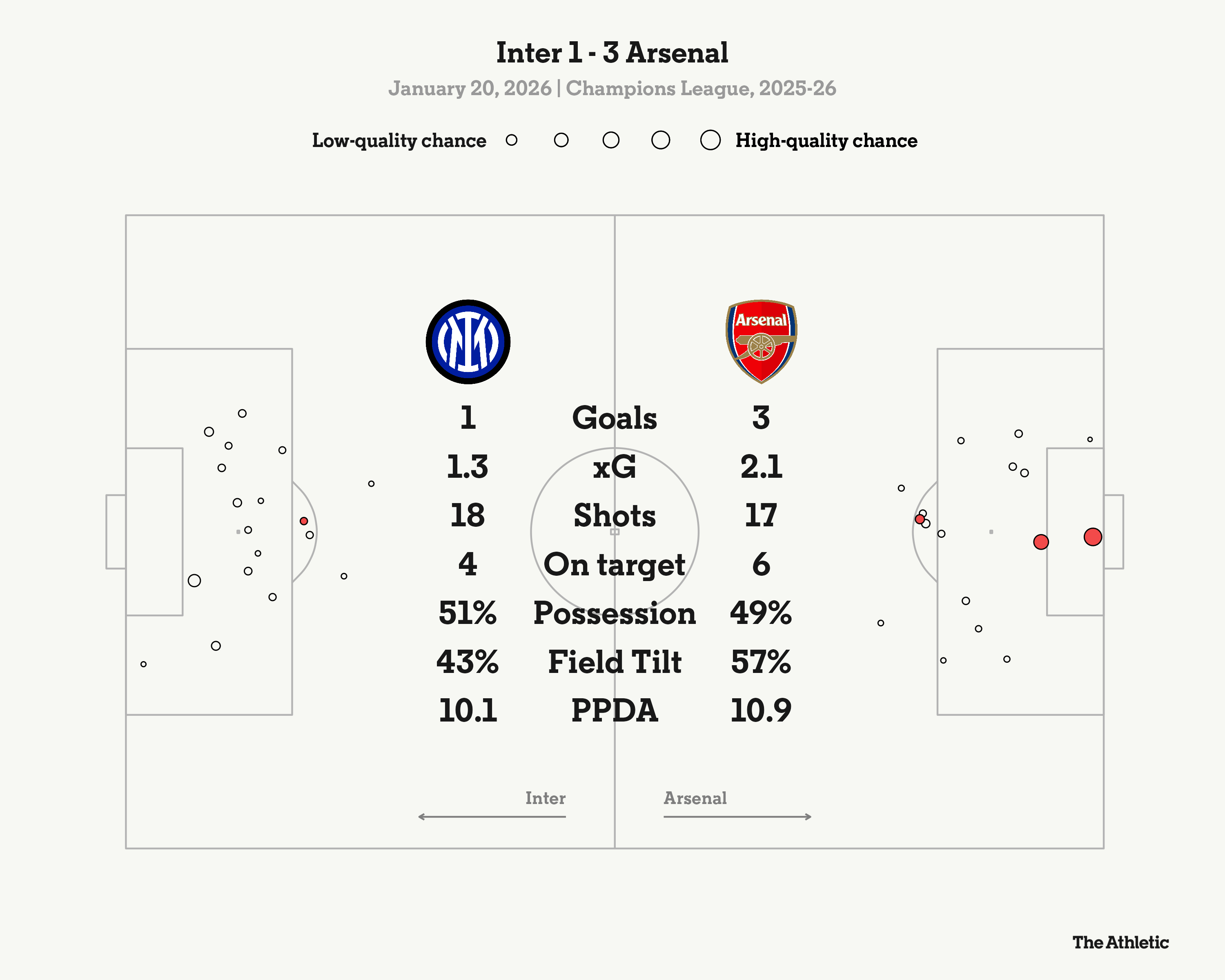Click Arsenal's red goal marker on the penalty arc
The width and height of the screenshot is (1225, 980).
point(919,519)
